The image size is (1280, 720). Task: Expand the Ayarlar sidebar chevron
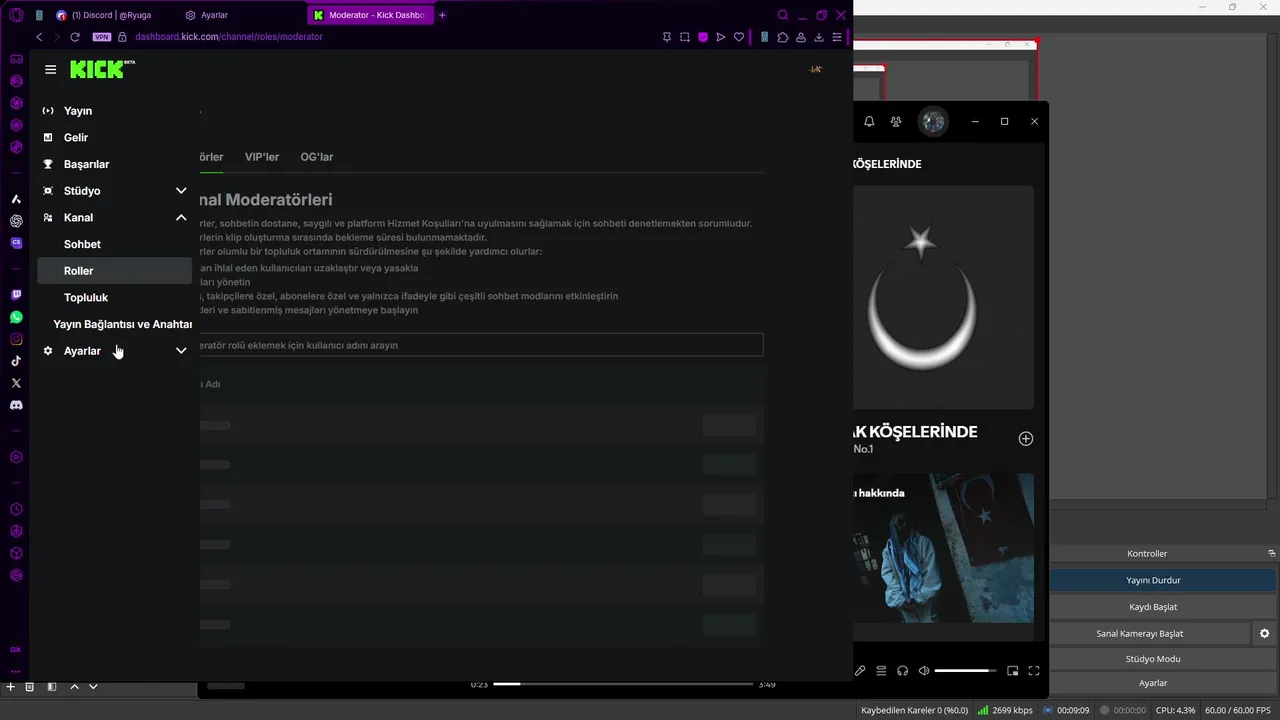[181, 351]
